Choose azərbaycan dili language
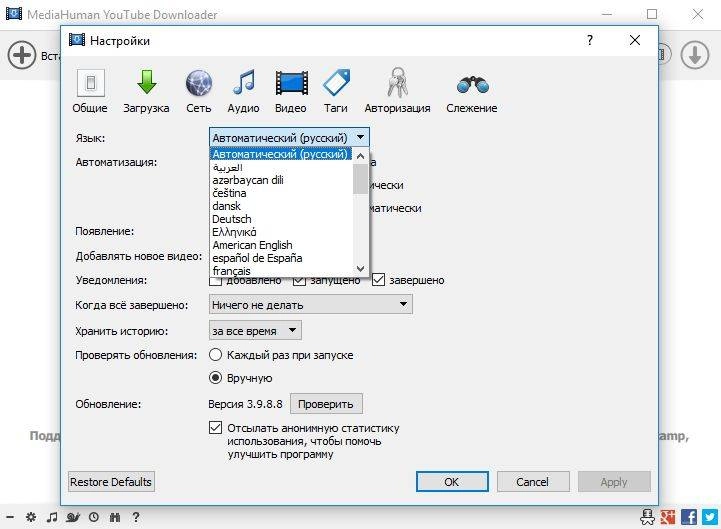The height and width of the screenshot is (529, 721). [280, 180]
